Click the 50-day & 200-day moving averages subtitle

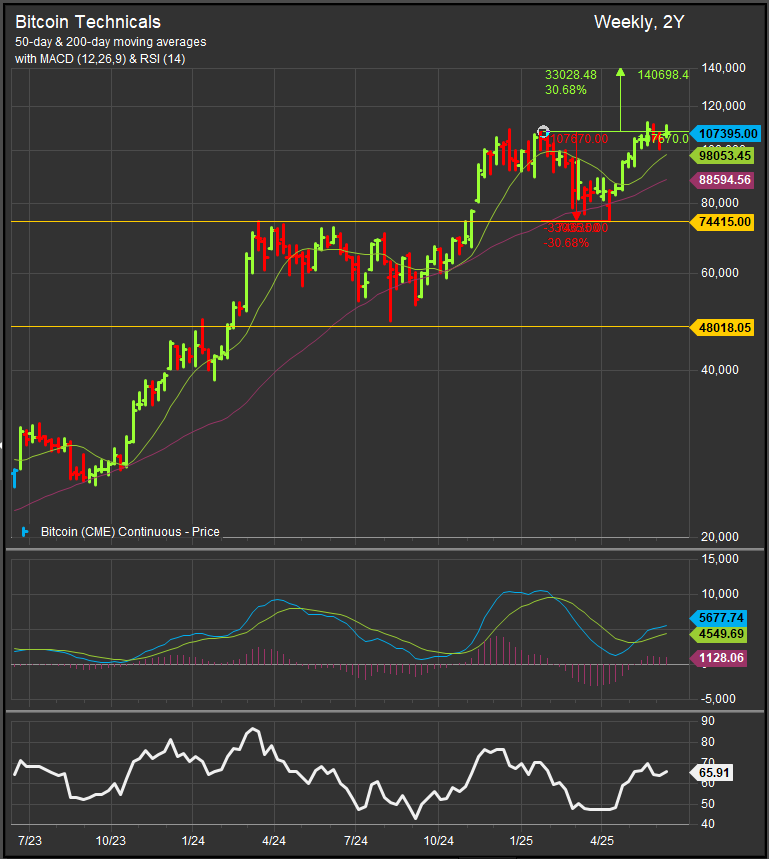111,42
